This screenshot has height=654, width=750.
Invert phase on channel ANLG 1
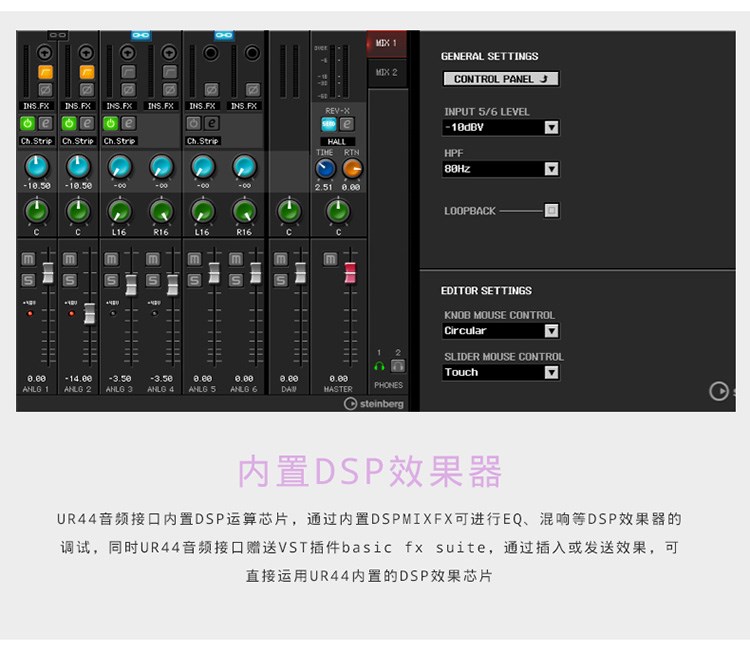(45, 89)
